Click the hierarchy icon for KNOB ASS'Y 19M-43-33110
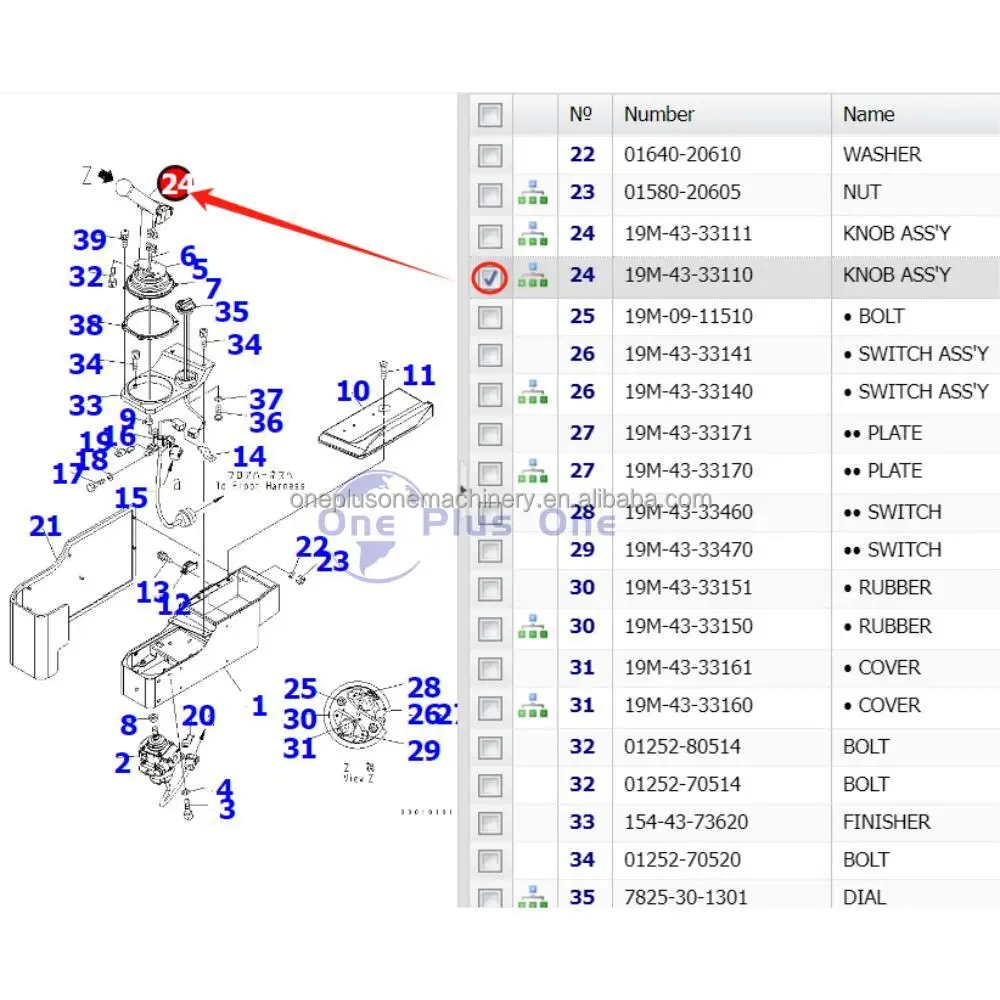The width and height of the screenshot is (1000, 1000). coord(533,275)
